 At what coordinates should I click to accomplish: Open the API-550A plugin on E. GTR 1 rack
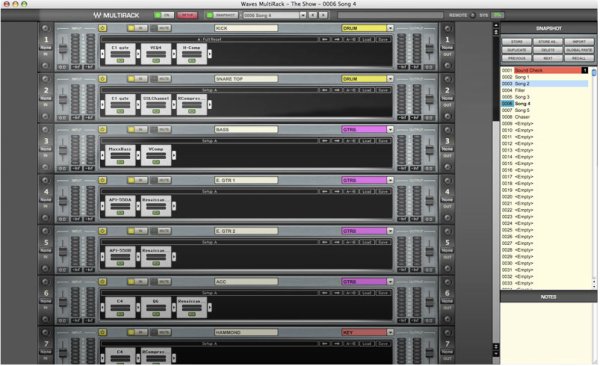(x=120, y=206)
